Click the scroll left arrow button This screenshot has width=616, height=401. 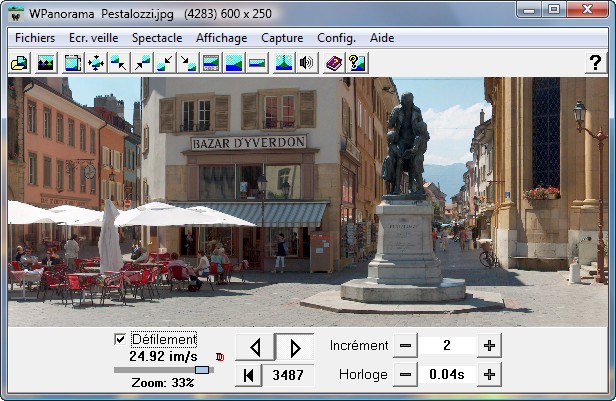(x=255, y=347)
